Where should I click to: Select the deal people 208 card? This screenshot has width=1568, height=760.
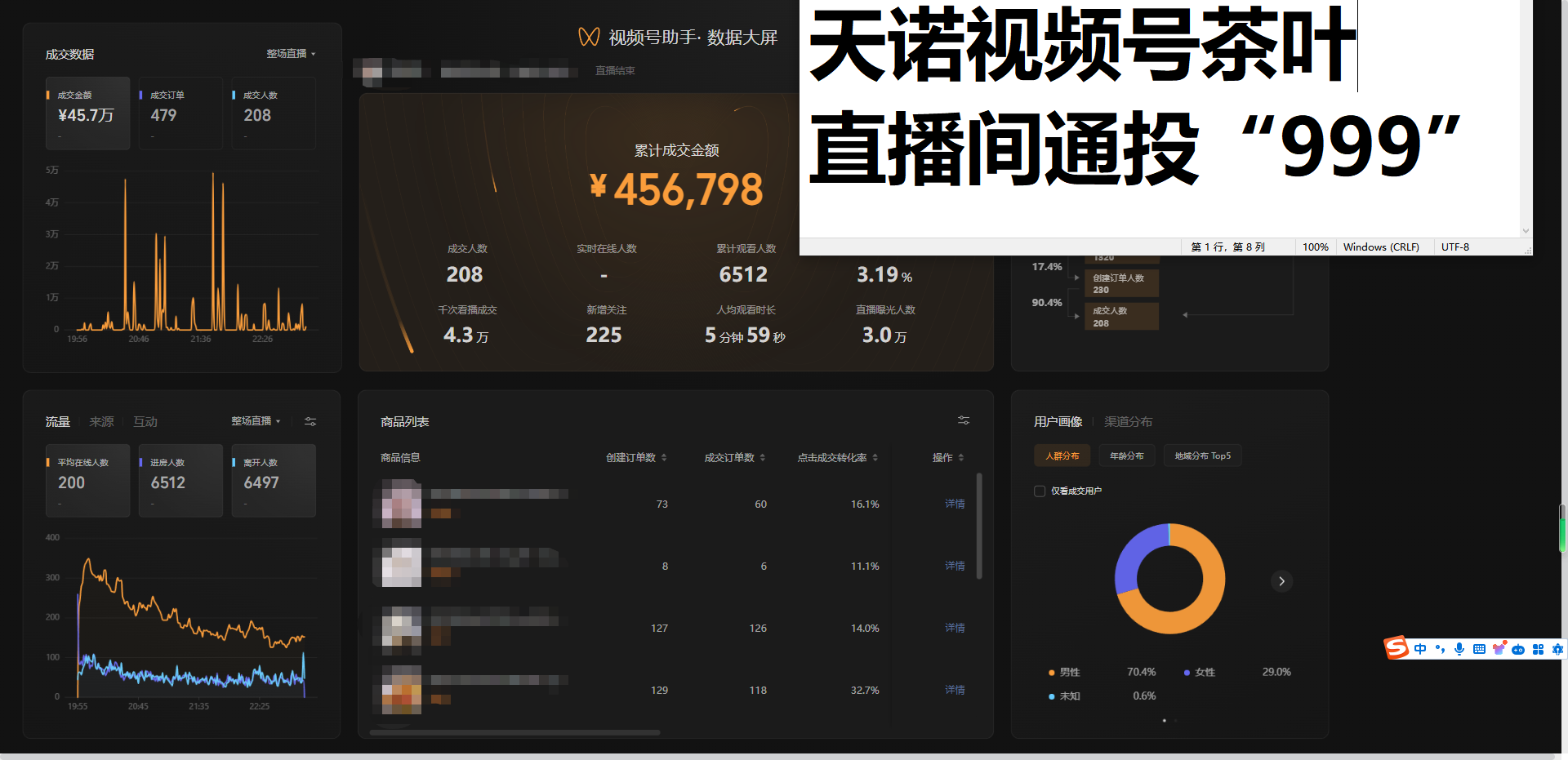click(x=274, y=113)
